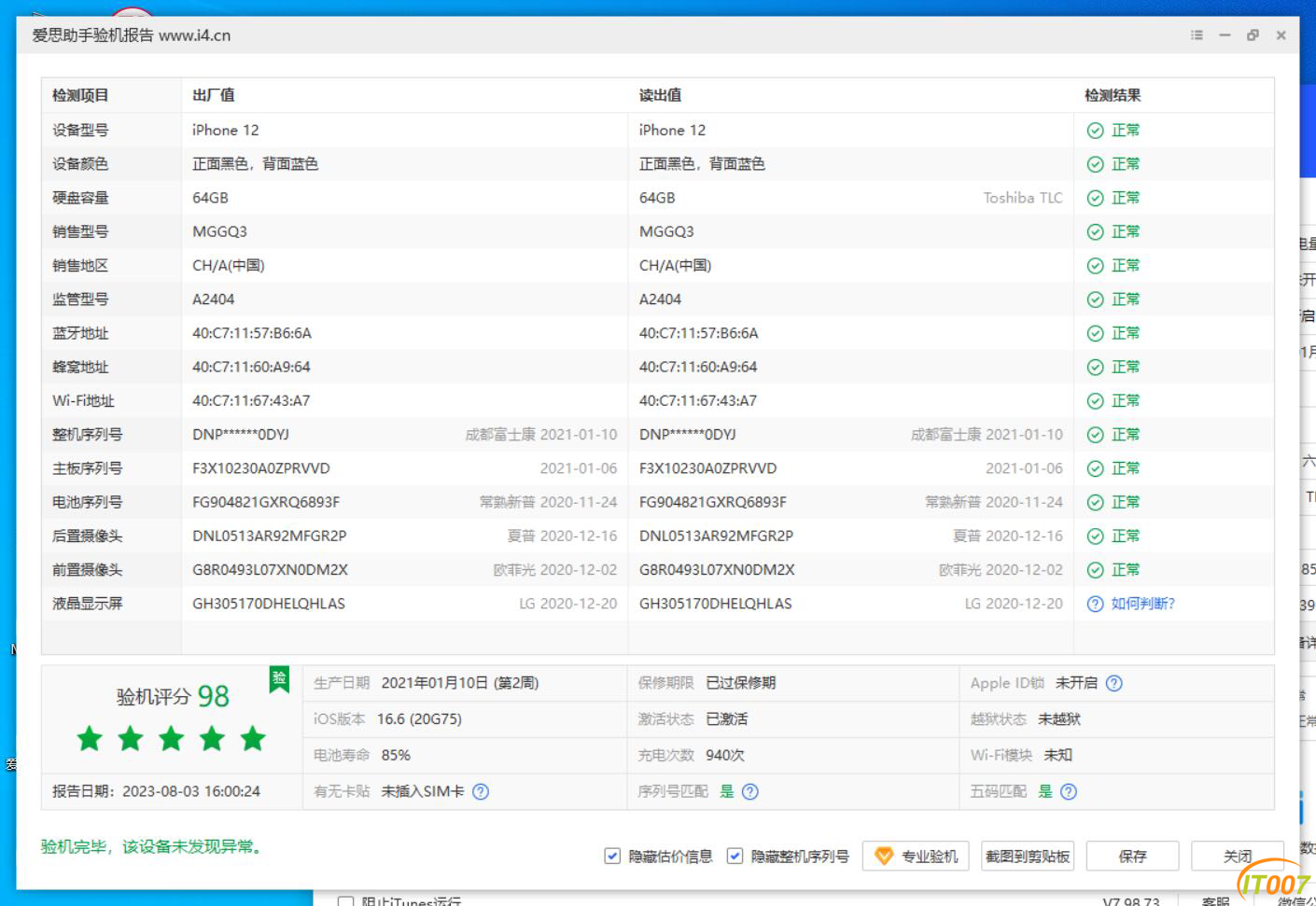Click the 检测结果 column header
Viewport: 1316px width, 906px height.
[1113, 95]
